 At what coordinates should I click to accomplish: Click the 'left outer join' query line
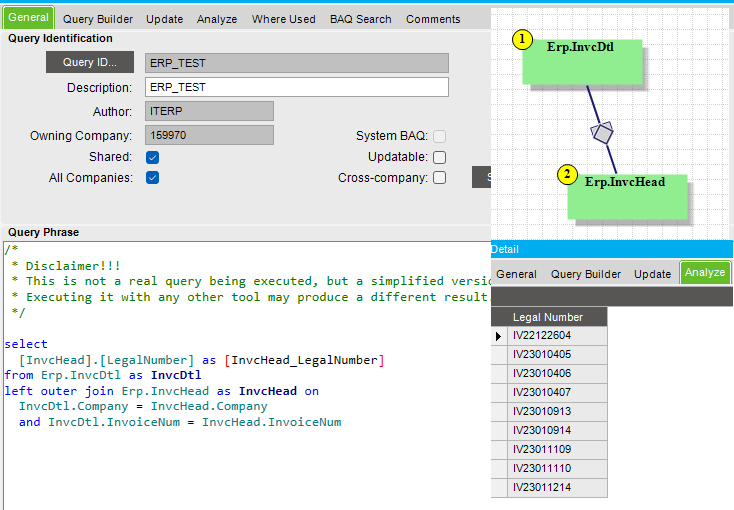click(x=161, y=391)
